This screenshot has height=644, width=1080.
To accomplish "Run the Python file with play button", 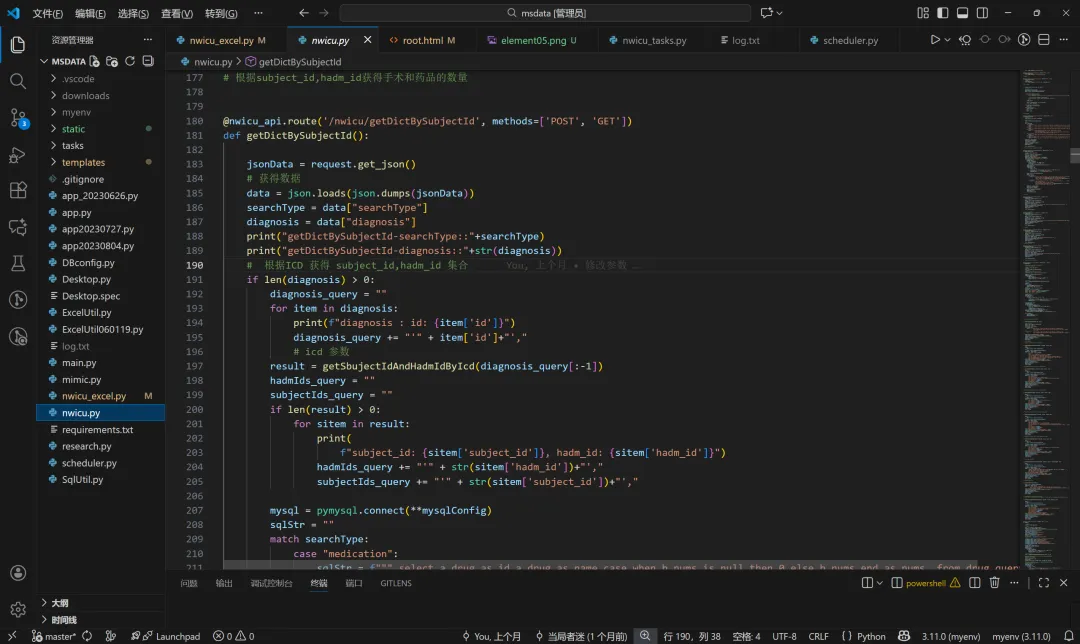I will 935,40.
